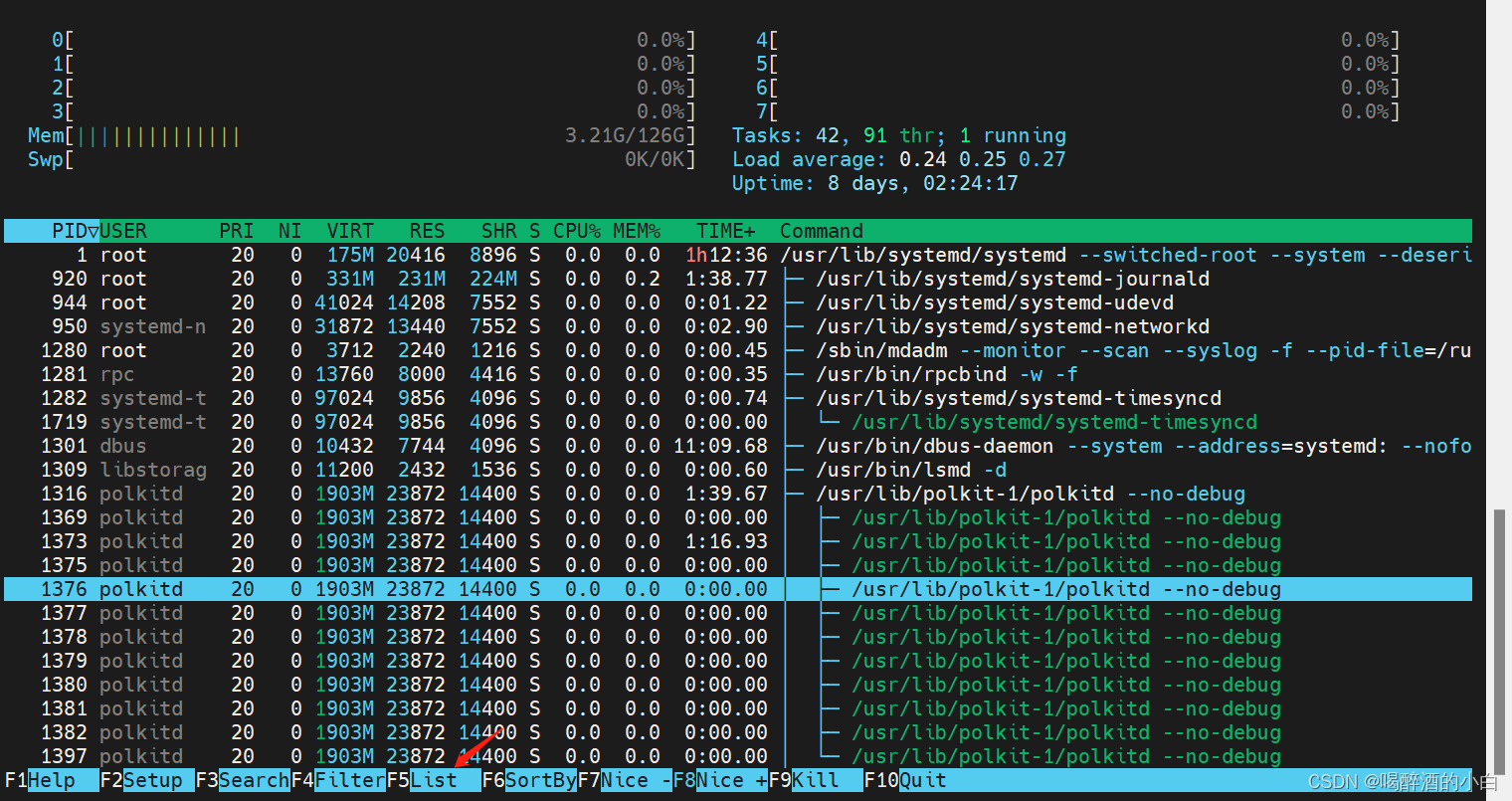
Task: Activate F3 Search
Action: 243,780
